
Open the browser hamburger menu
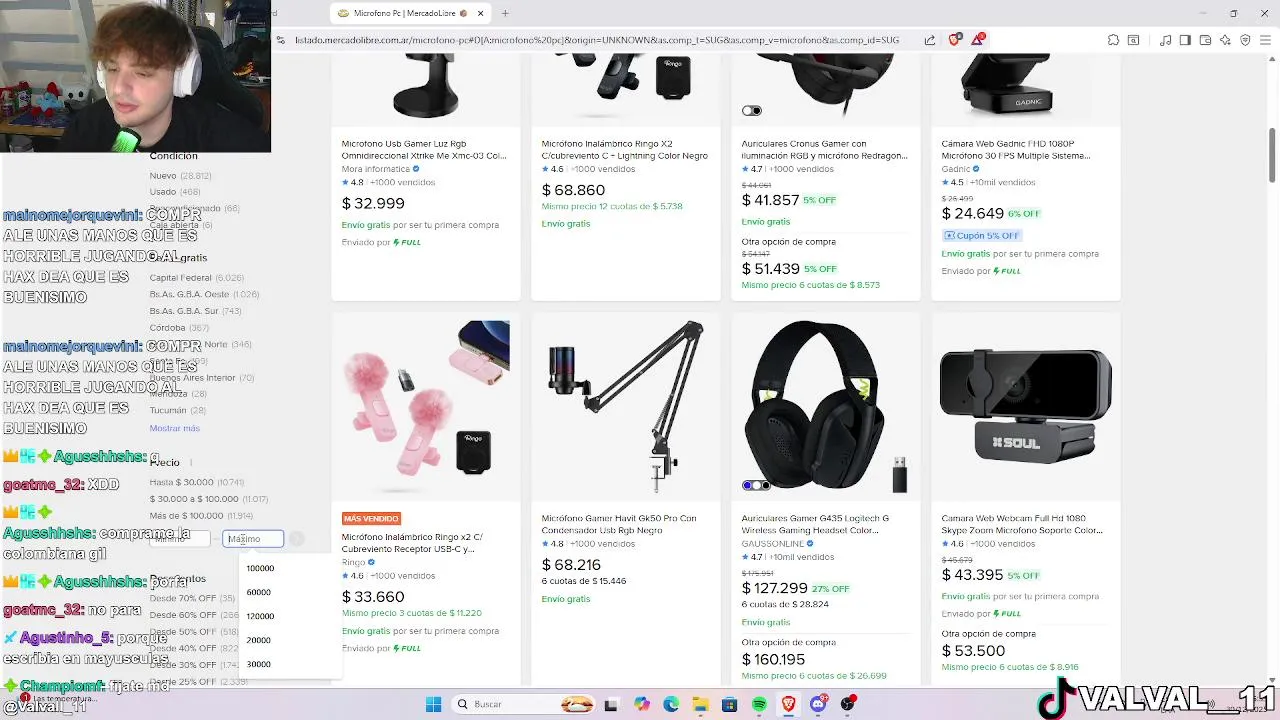coord(1265,40)
